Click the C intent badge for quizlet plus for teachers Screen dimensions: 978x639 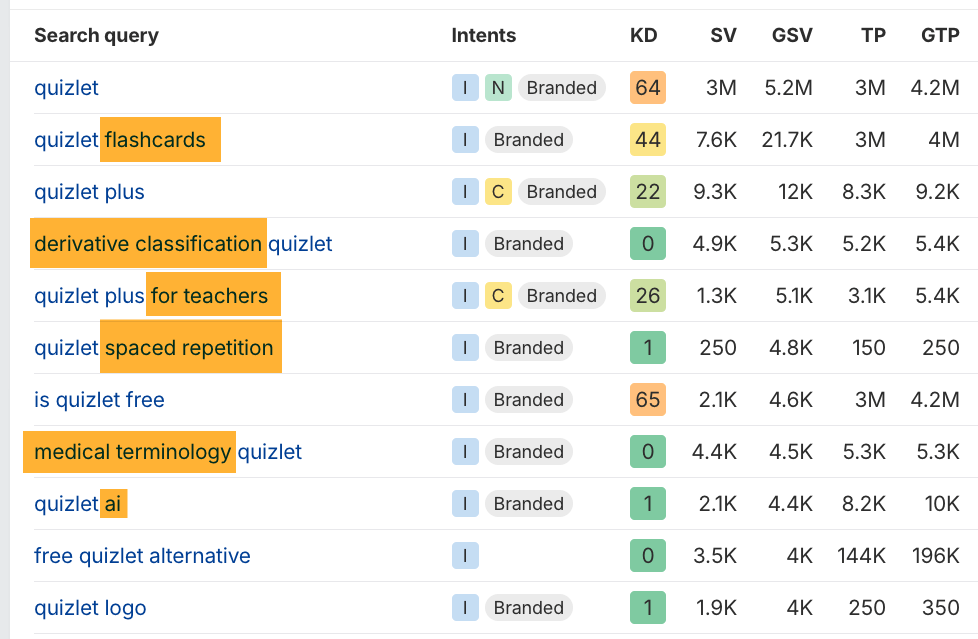click(498, 295)
